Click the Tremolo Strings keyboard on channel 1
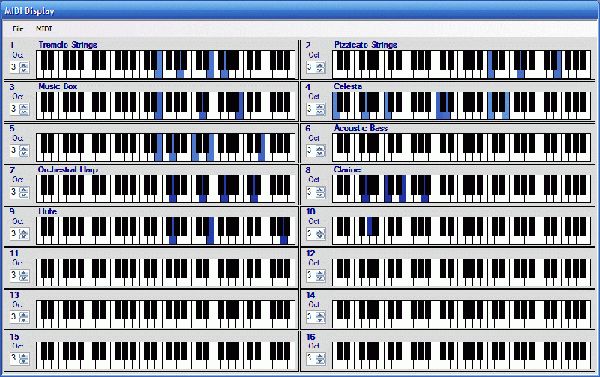The height and width of the screenshot is (377, 600). 166,64
